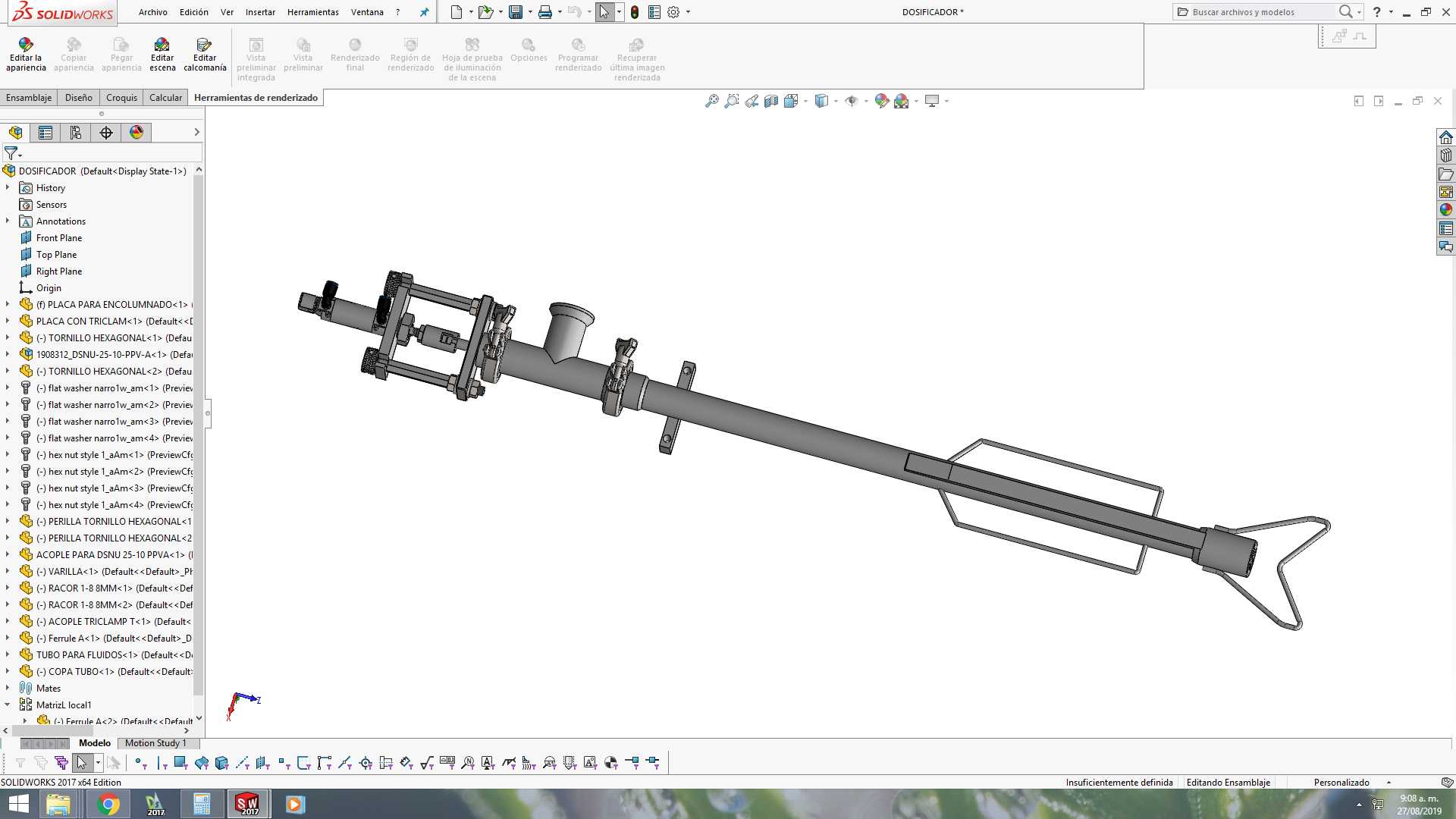The width and height of the screenshot is (1456, 819).
Task: Expand TUBO PARA FLUIDOS<1> component
Action: (8, 654)
